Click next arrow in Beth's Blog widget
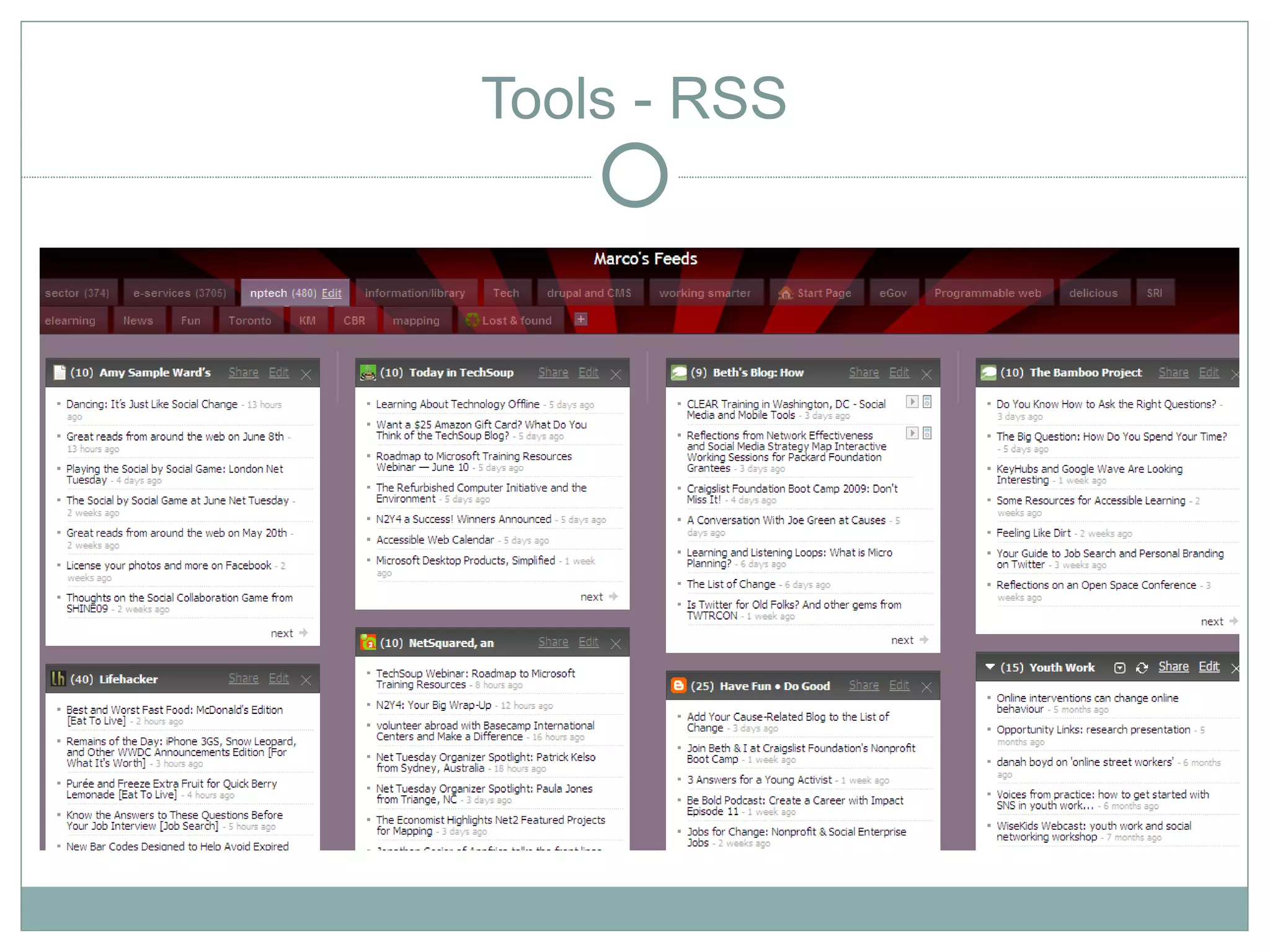Viewport: 1270px width, 952px height. tap(924, 640)
